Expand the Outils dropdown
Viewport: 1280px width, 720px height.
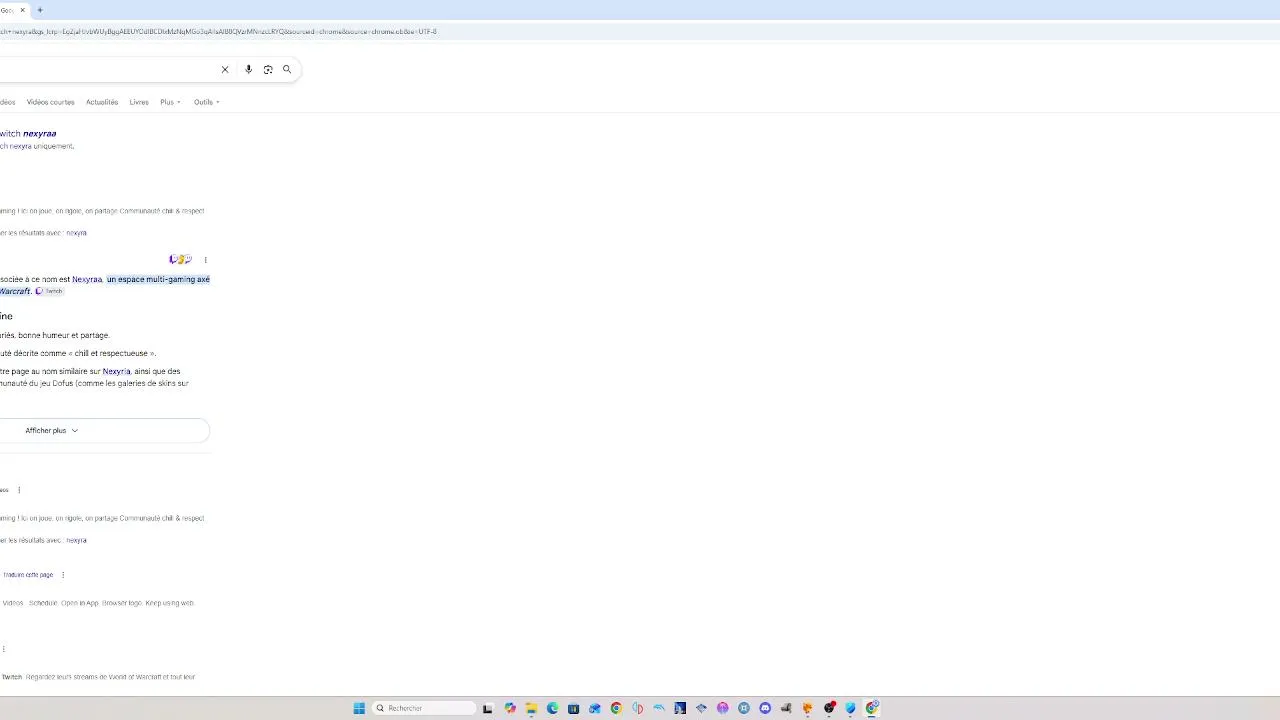click(x=207, y=102)
